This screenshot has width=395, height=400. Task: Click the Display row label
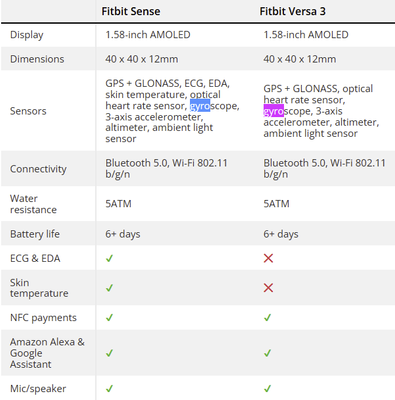[27, 35]
